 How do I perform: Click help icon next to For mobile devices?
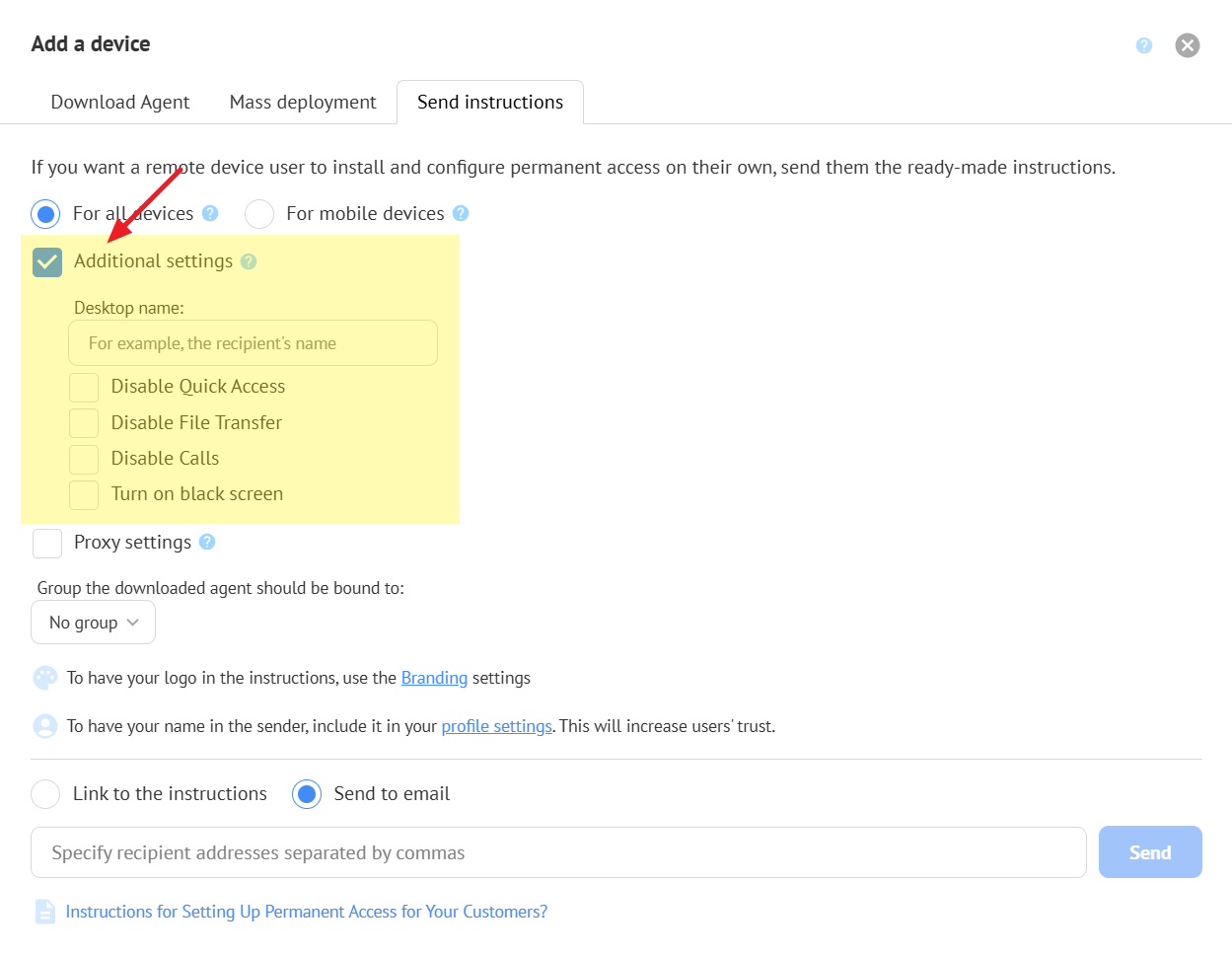tap(461, 213)
